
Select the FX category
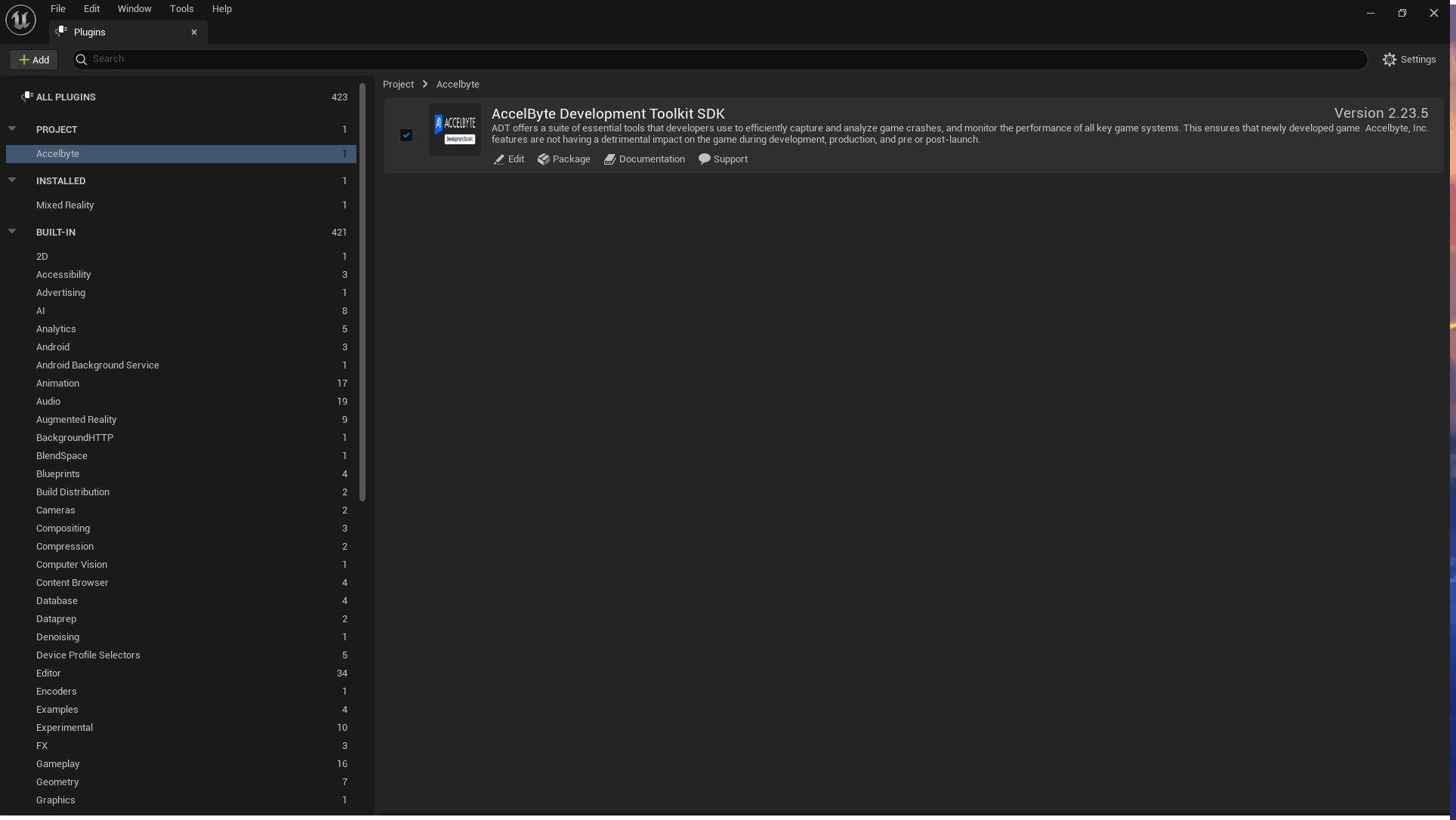(x=181, y=745)
